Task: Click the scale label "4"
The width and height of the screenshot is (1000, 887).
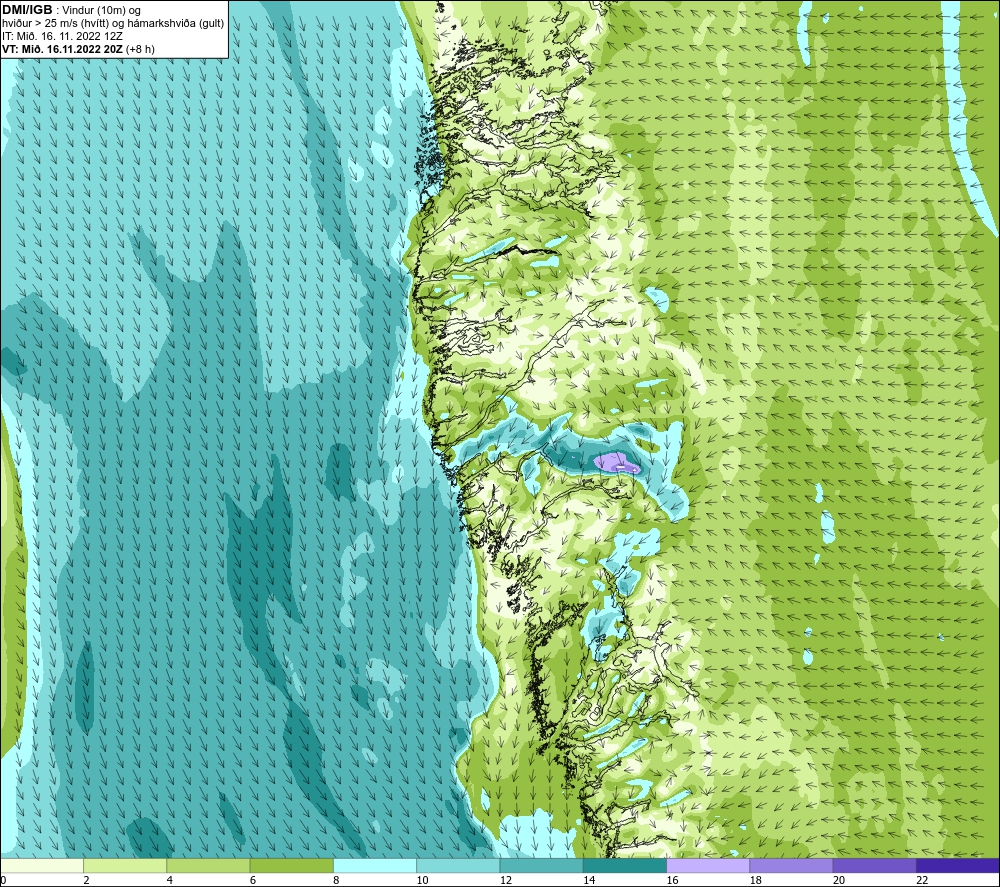Action: pos(170,880)
